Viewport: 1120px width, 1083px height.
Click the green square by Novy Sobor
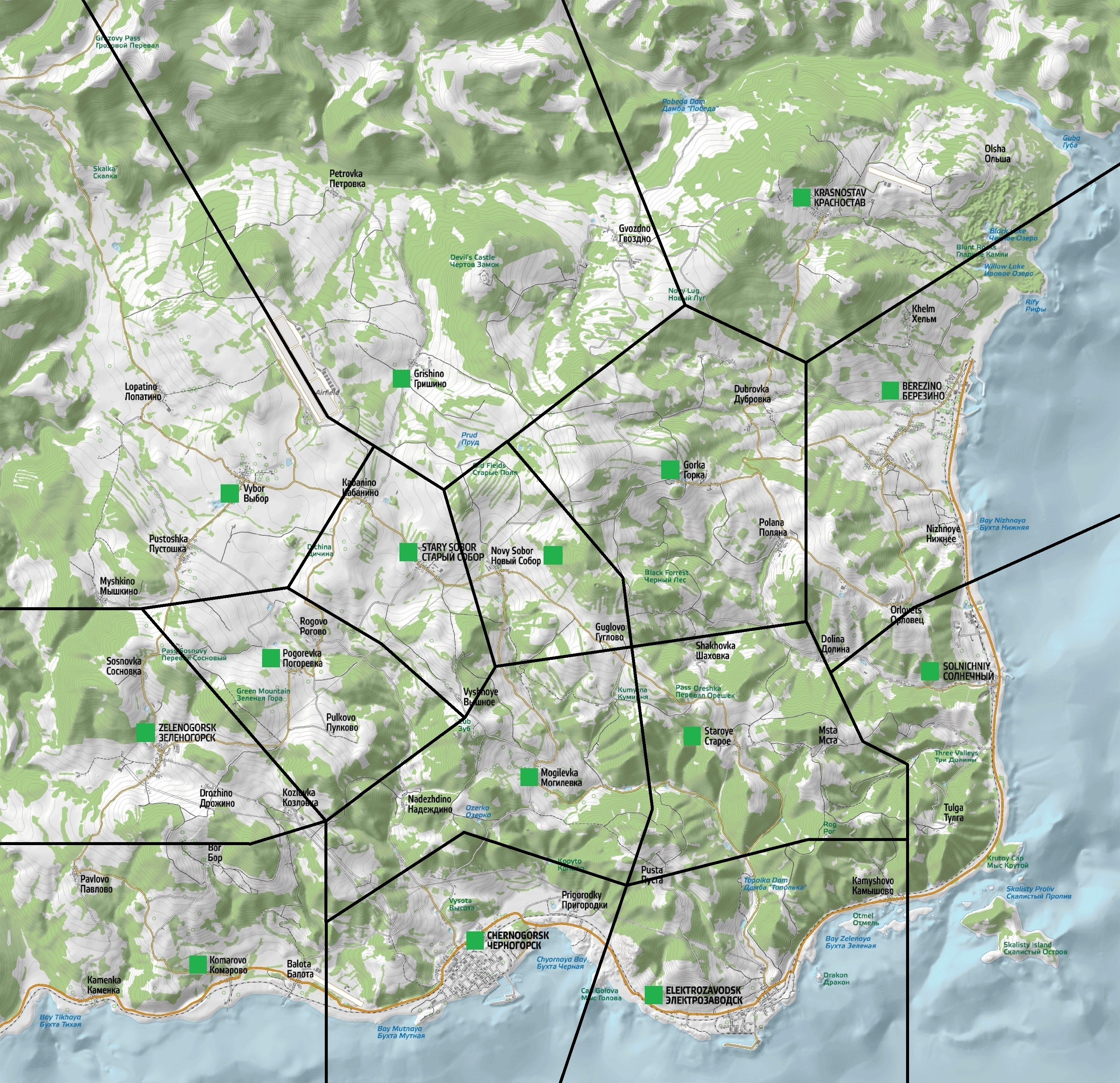click(553, 555)
